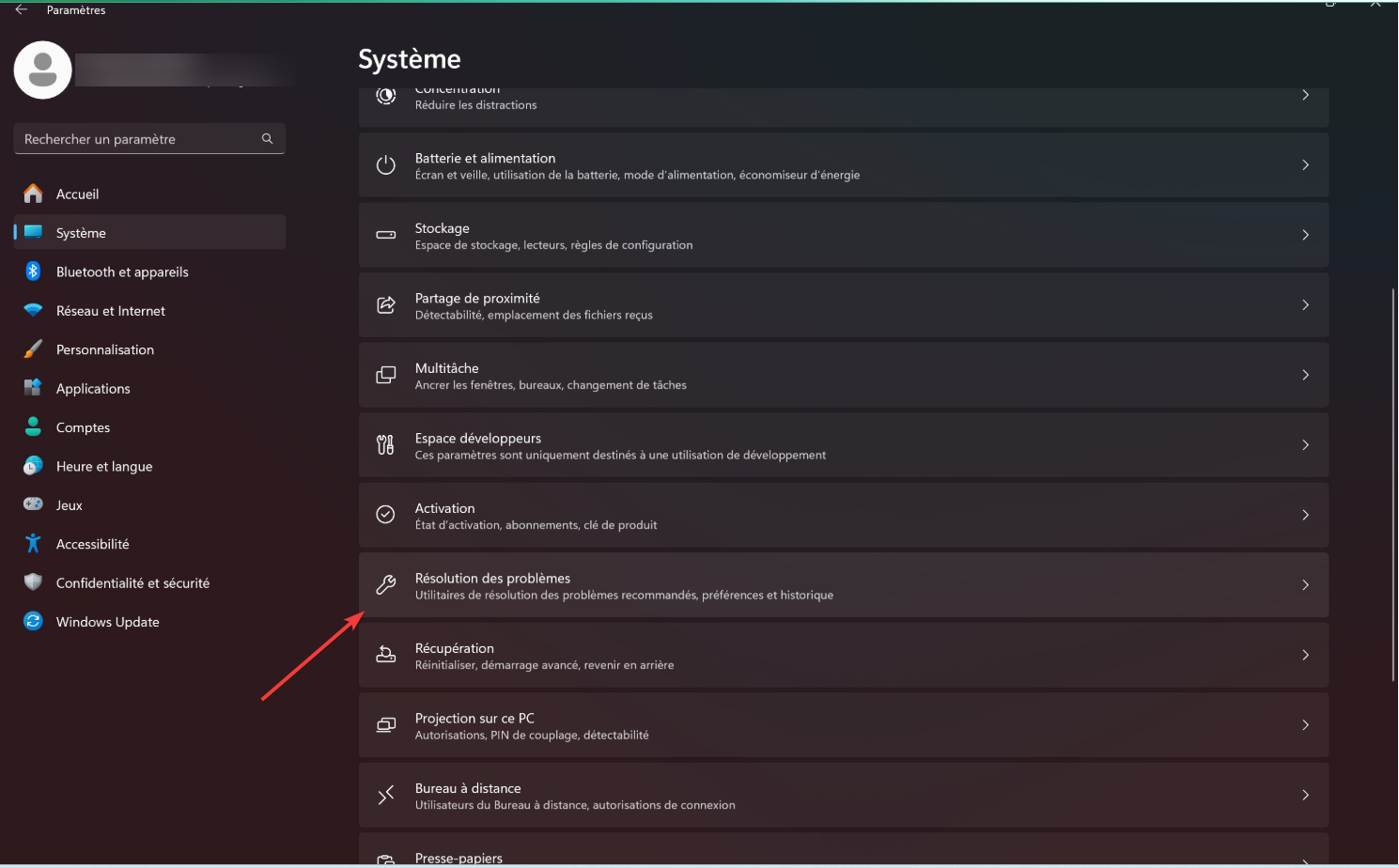
Task: Click the Résolution des problèmes wrench icon
Action: [386, 585]
